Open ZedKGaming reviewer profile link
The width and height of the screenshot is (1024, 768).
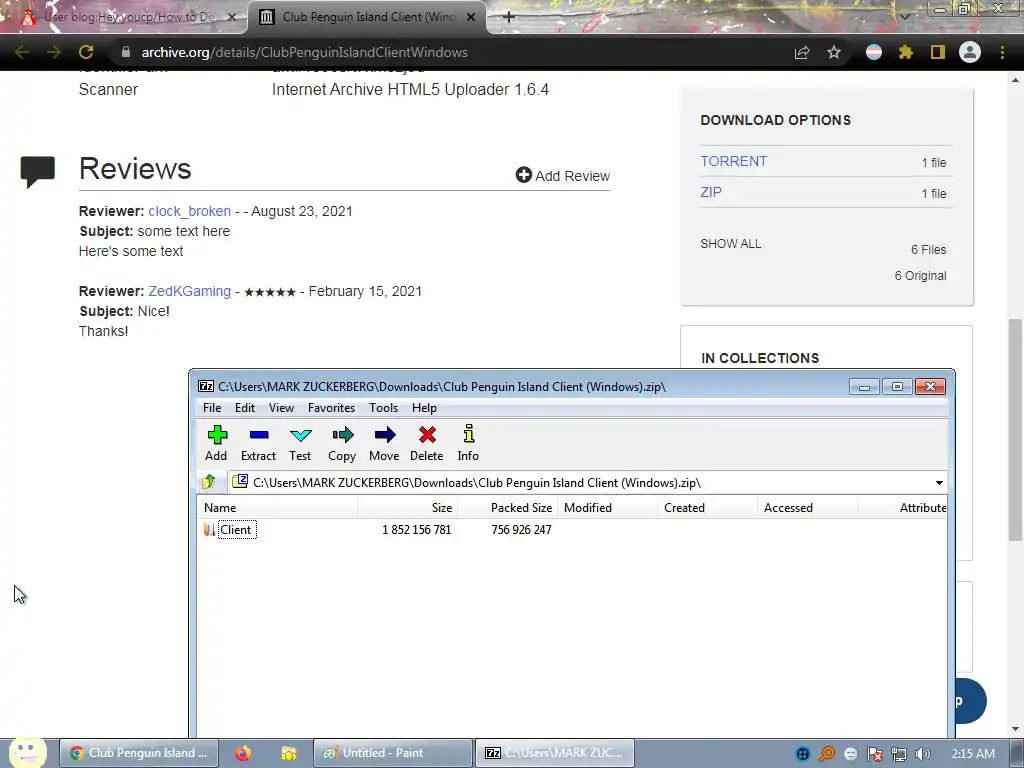coord(189,291)
